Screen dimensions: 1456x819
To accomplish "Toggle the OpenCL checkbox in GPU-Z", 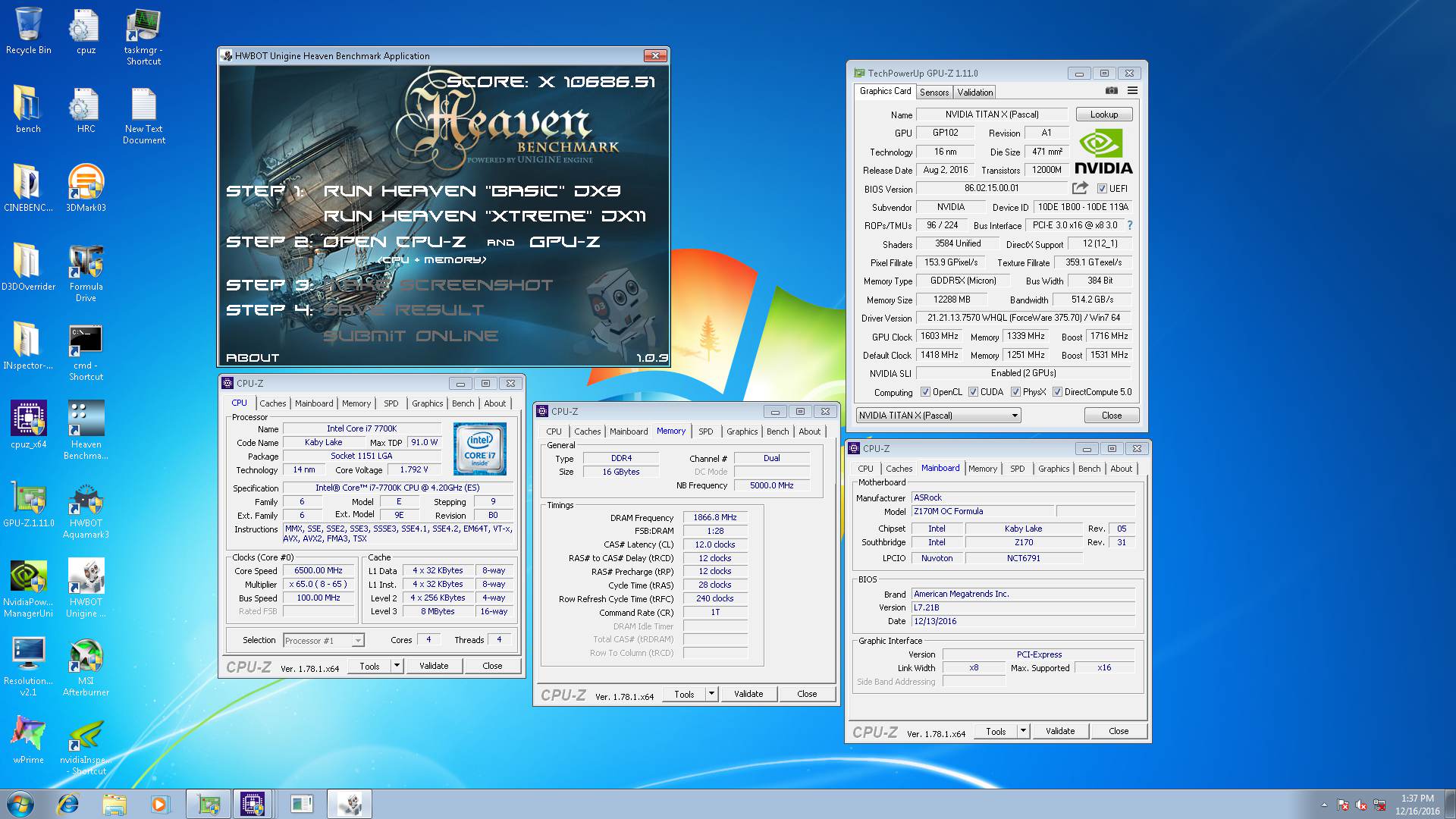I will click(x=925, y=392).
